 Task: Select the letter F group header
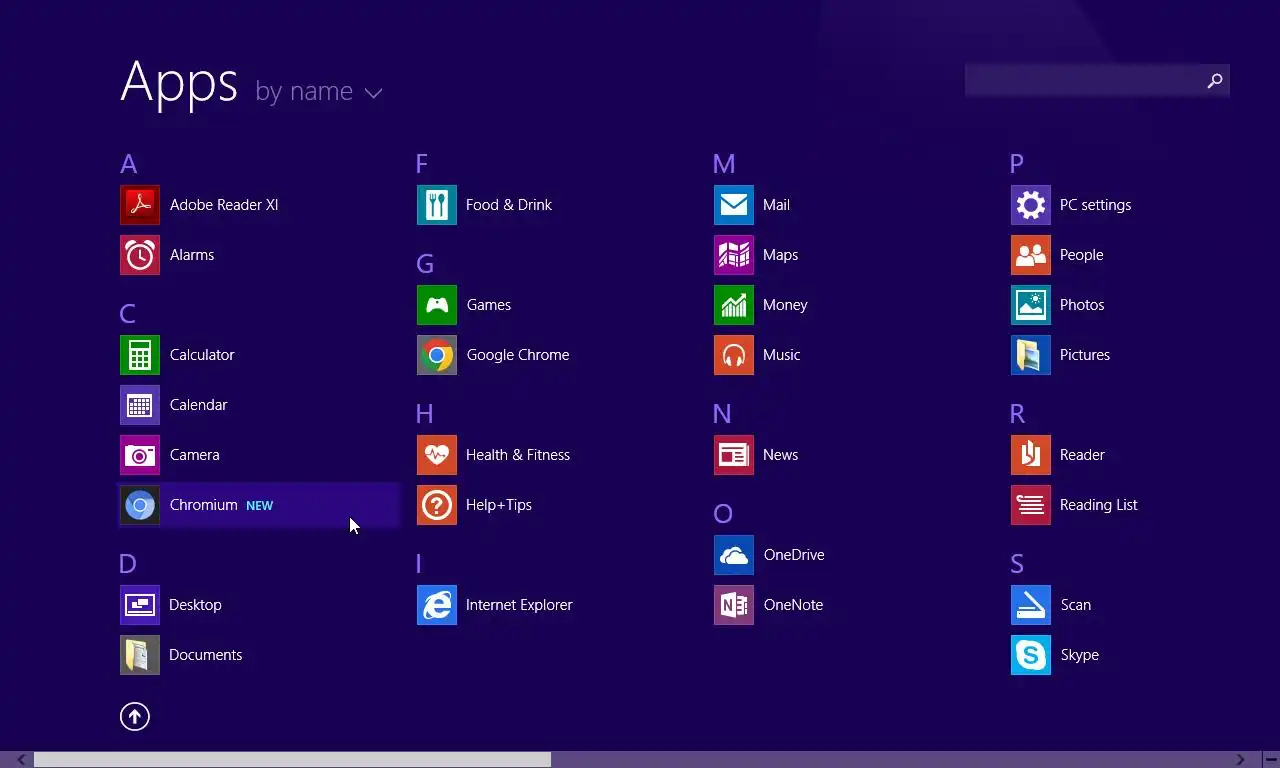coord(422,164)
